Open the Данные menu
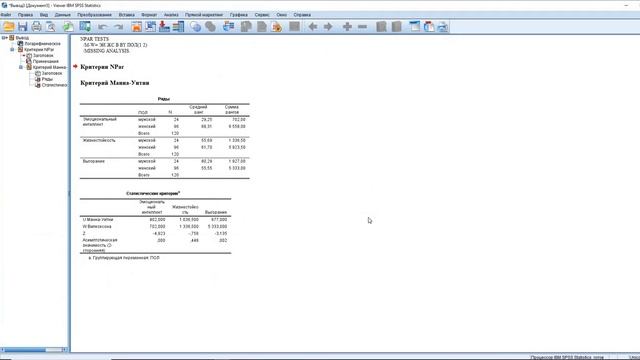 [62, 15]
